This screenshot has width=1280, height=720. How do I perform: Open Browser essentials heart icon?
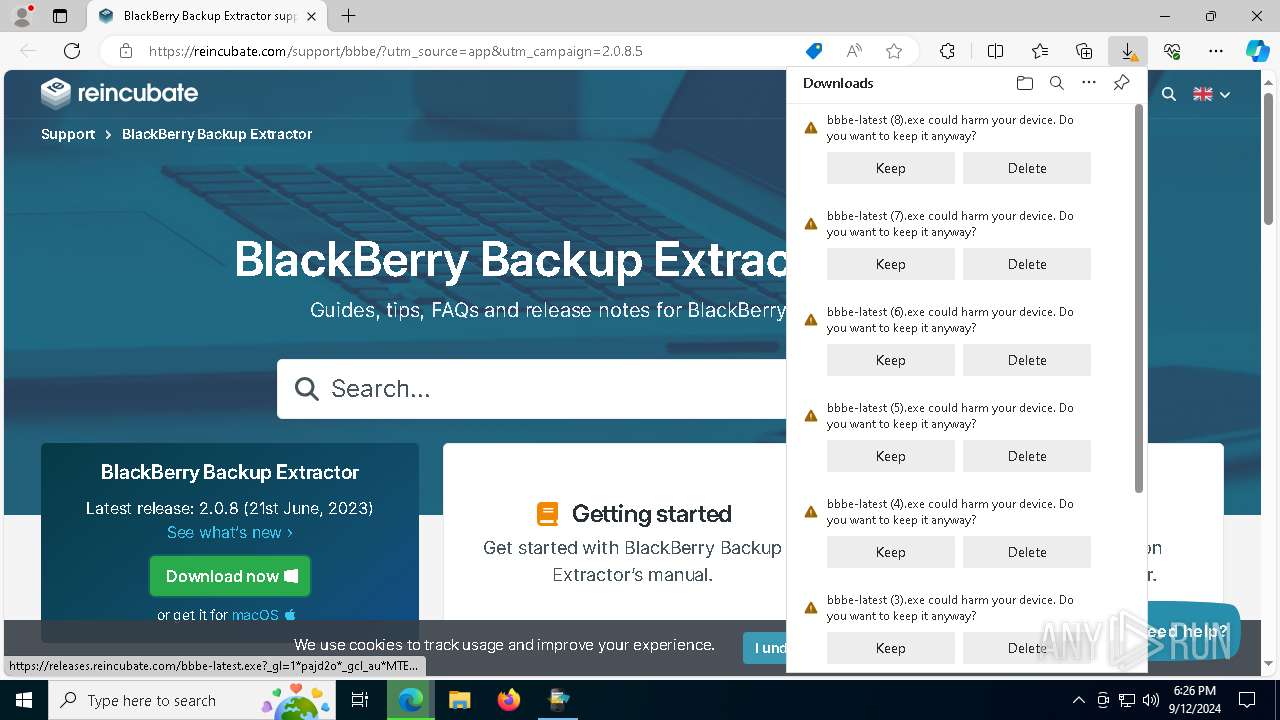point(1172,51)
